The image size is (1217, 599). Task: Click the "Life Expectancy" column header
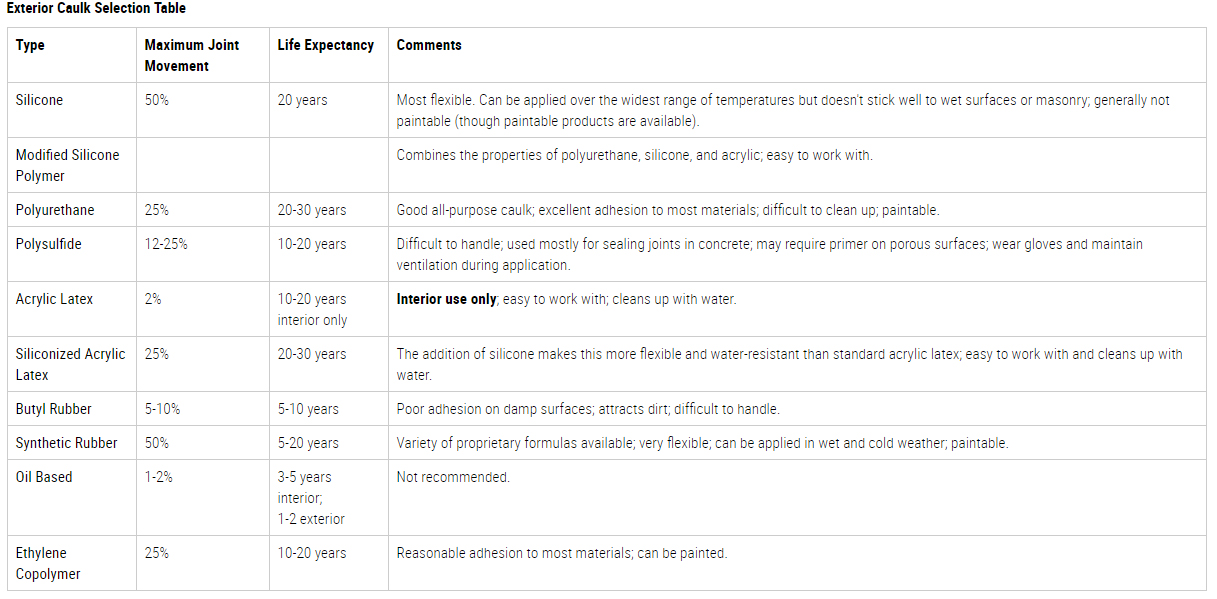tap(326, 45)
